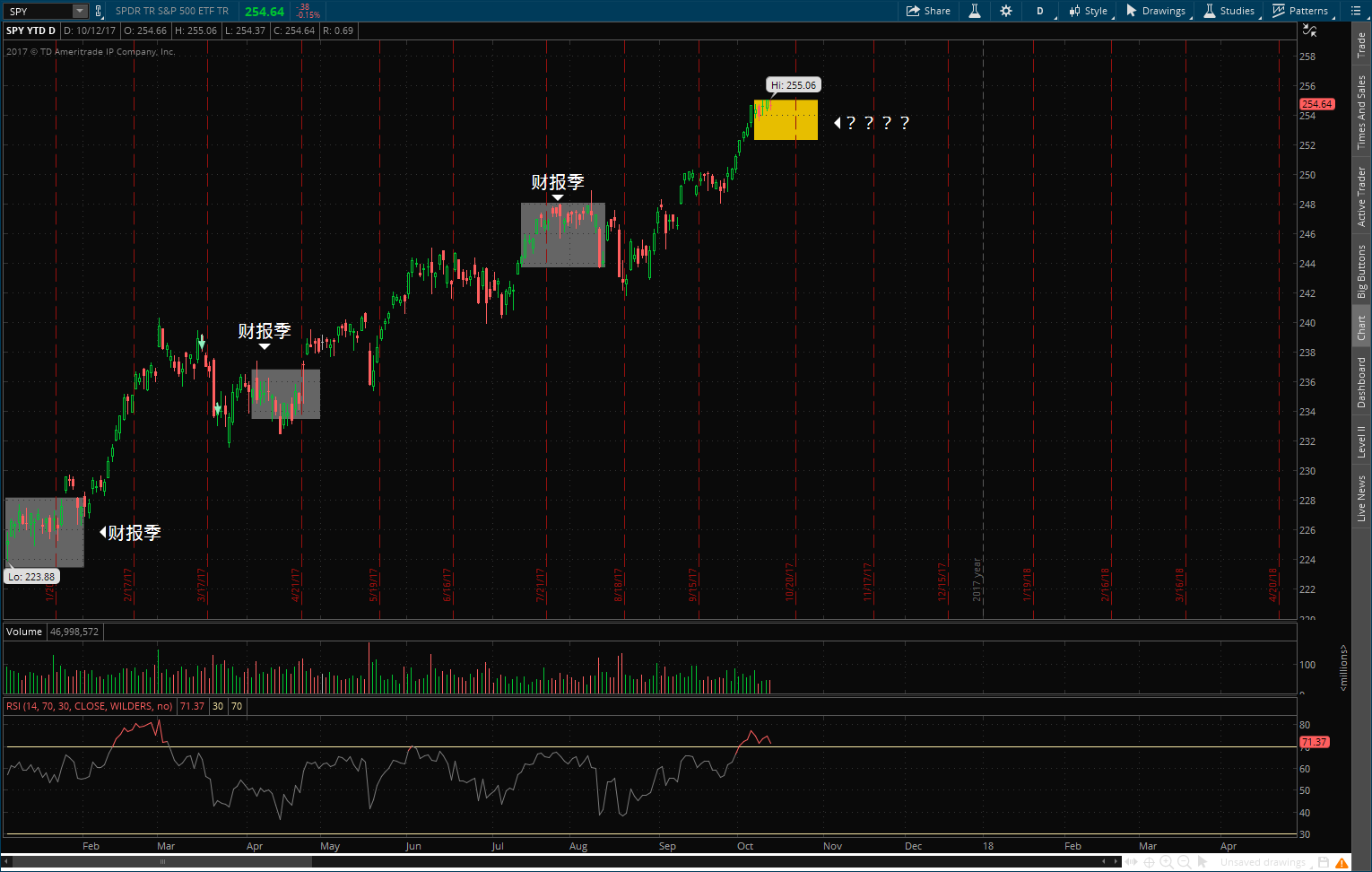The width and height of the screenshot is (1372, 872).
Task: Open the Style menu
Action: tap(1088, 11)
